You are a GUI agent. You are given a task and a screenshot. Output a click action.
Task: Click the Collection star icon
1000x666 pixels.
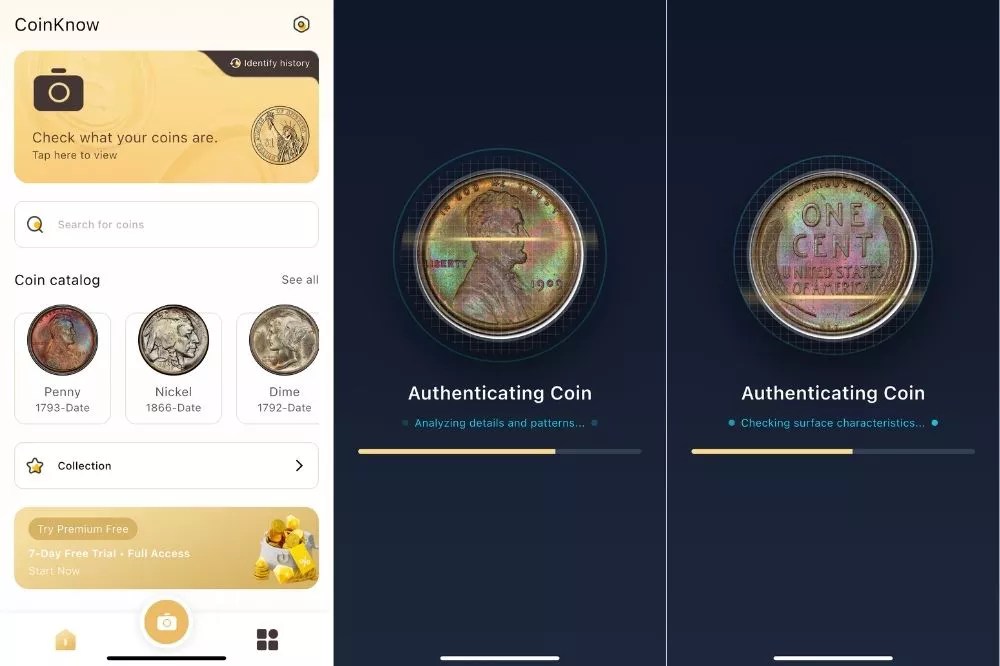[35, 466]
